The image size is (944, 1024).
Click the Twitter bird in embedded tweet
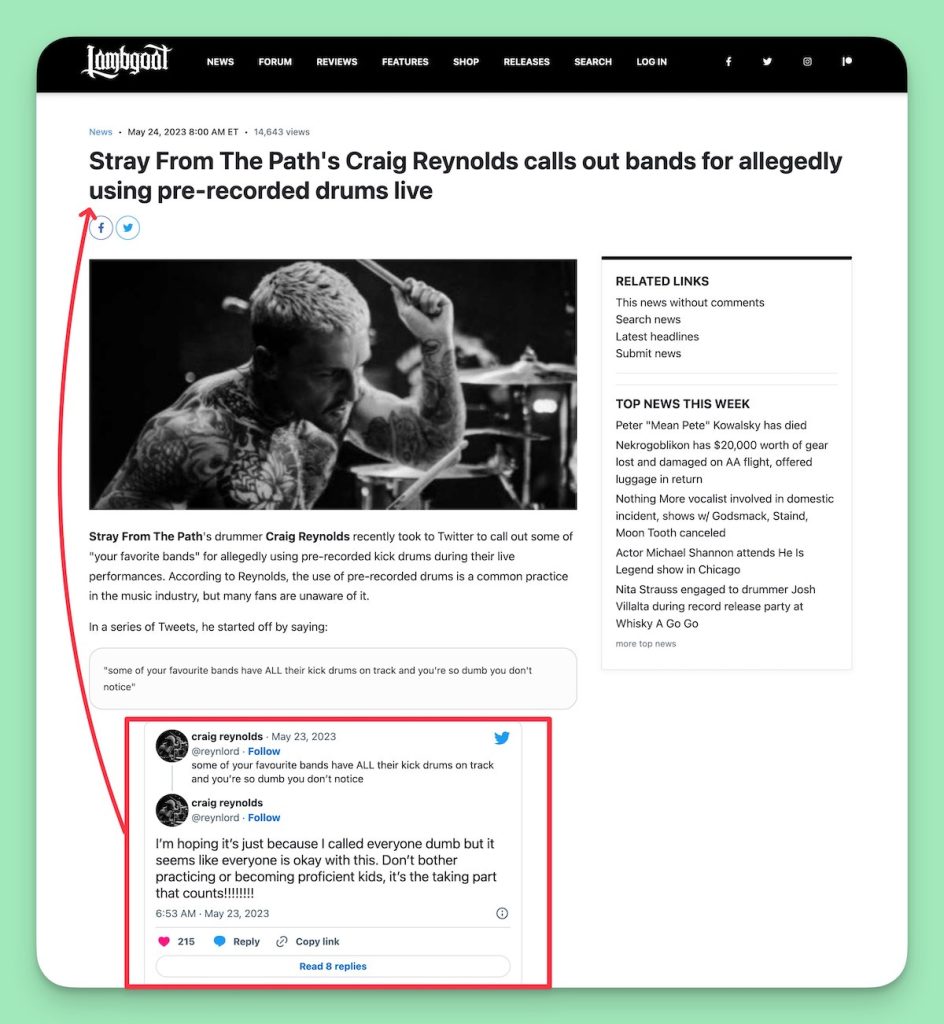coord(502,738)
